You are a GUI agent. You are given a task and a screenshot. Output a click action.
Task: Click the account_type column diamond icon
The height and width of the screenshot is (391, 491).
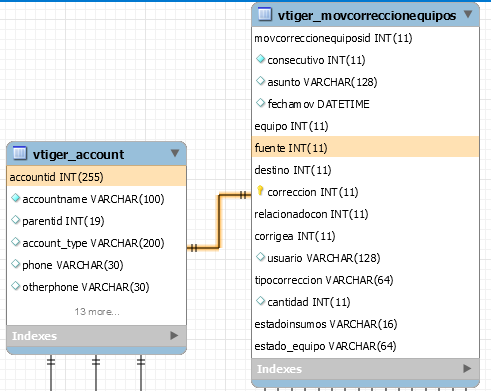point(15,242)
